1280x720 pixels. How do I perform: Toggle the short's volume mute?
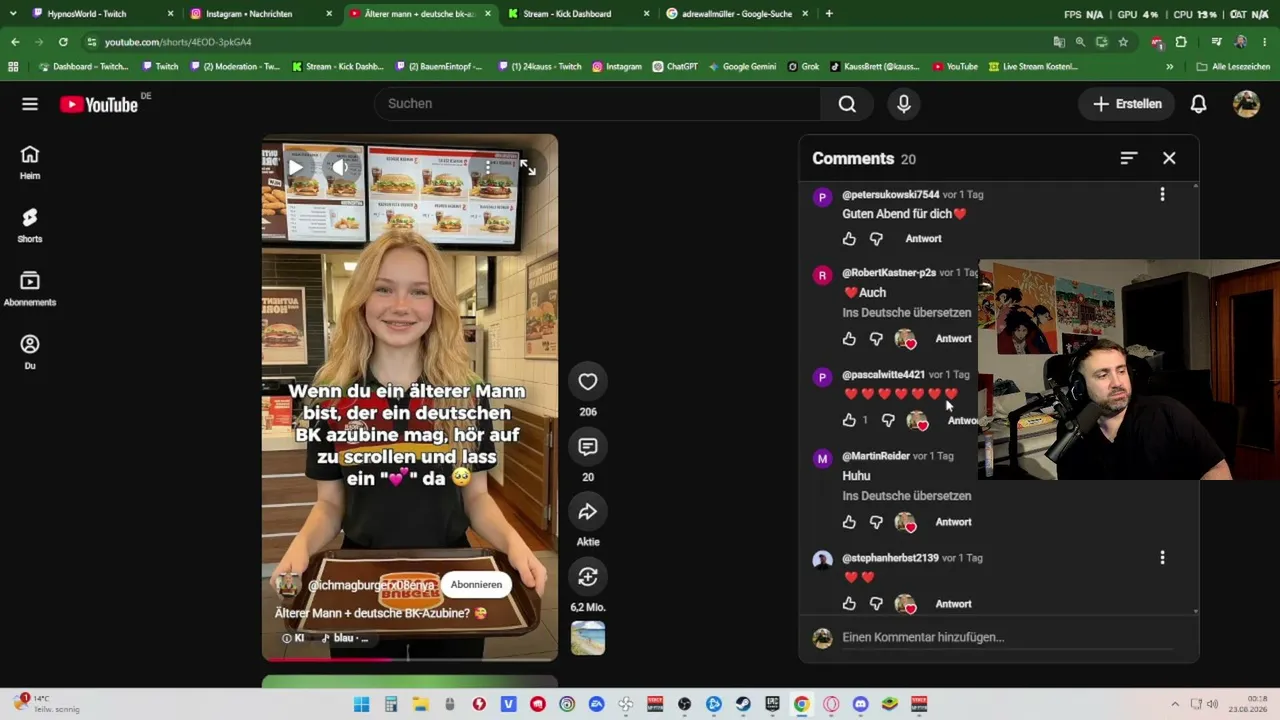coord(341,168)
